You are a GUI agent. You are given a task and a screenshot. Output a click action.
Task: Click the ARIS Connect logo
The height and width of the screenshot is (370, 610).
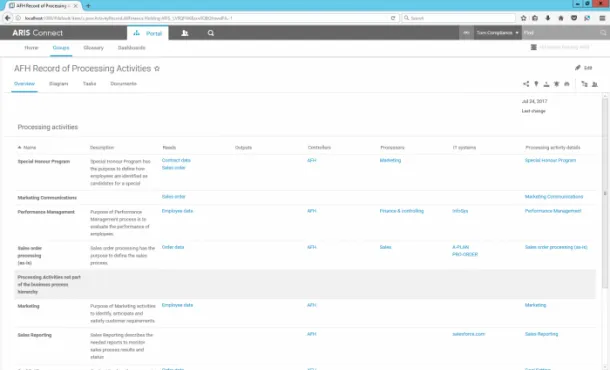(37, 33)
